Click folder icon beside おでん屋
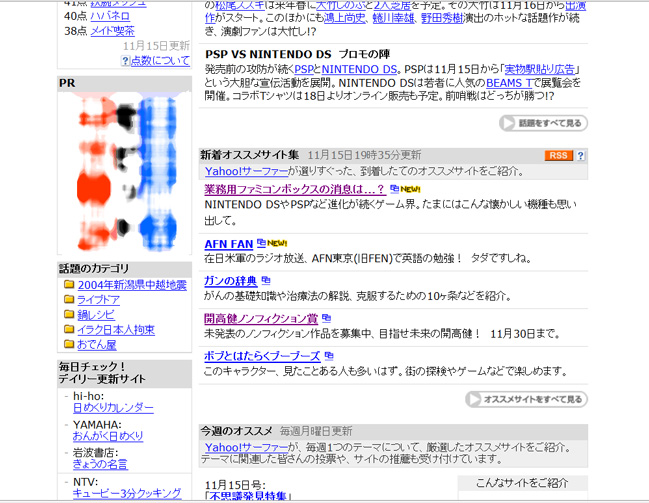This screenshot has width=649, height=503. point(69,344)
